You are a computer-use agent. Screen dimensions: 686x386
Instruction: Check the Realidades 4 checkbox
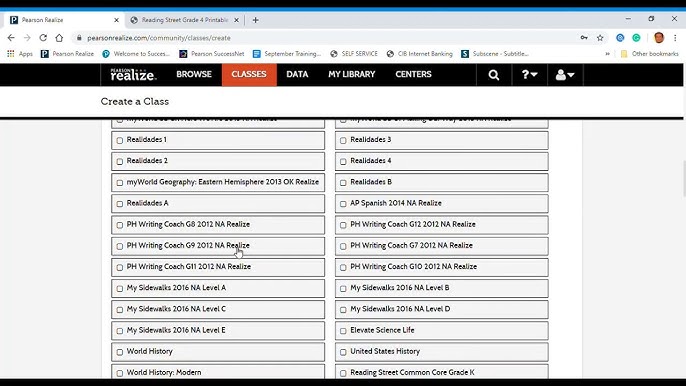point(343,161)
